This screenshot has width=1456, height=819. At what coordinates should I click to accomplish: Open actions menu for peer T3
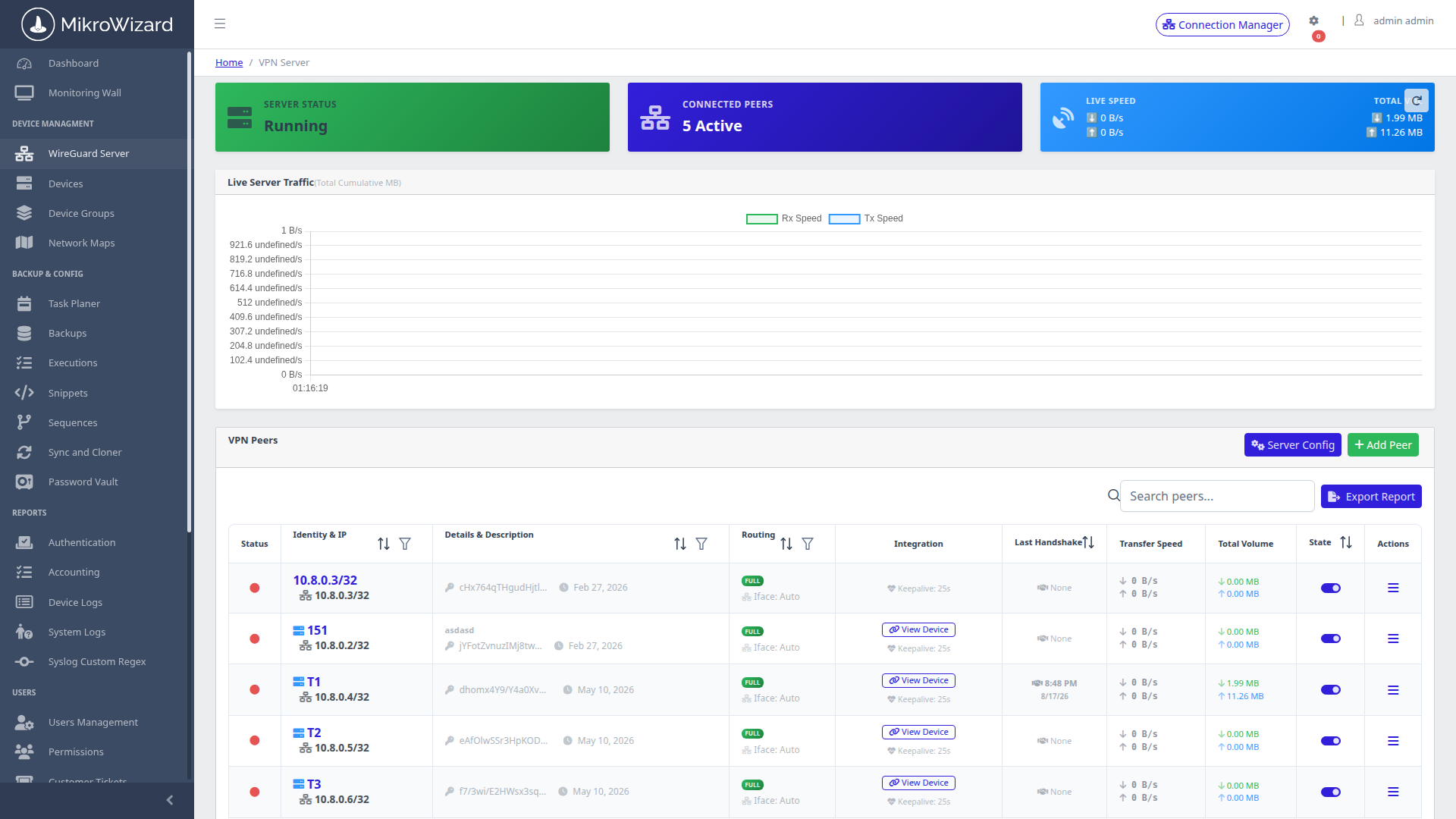click(x=1393, y=792)
